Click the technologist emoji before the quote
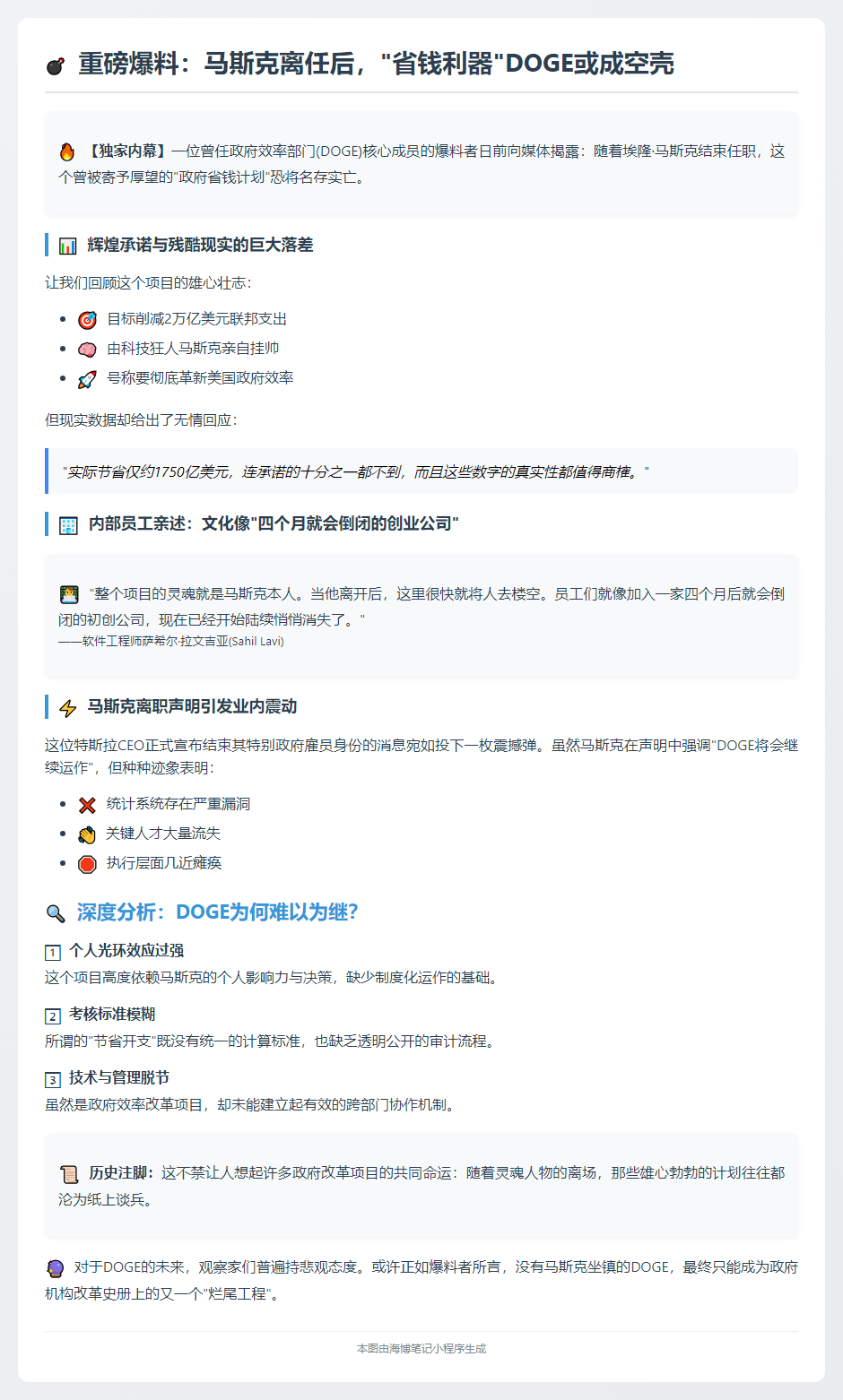 pos(69,594)
